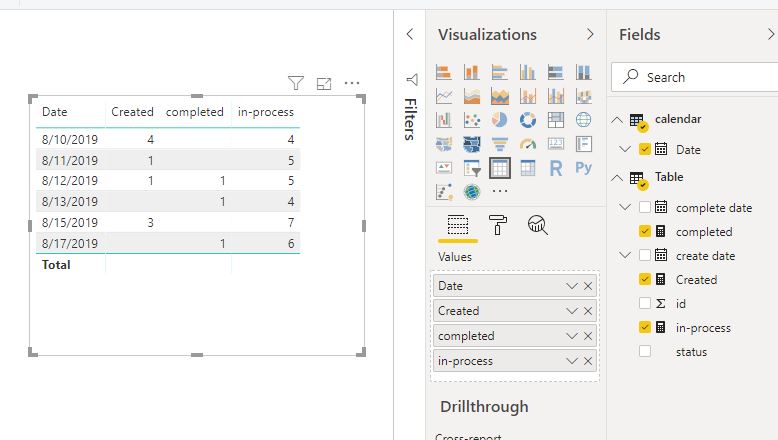Select the area chart visualization

pos(471,96)
